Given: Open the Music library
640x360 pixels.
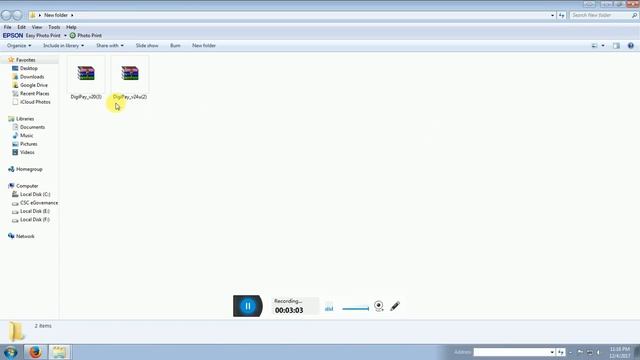Looking at the screenshot, I should (27, 136).
